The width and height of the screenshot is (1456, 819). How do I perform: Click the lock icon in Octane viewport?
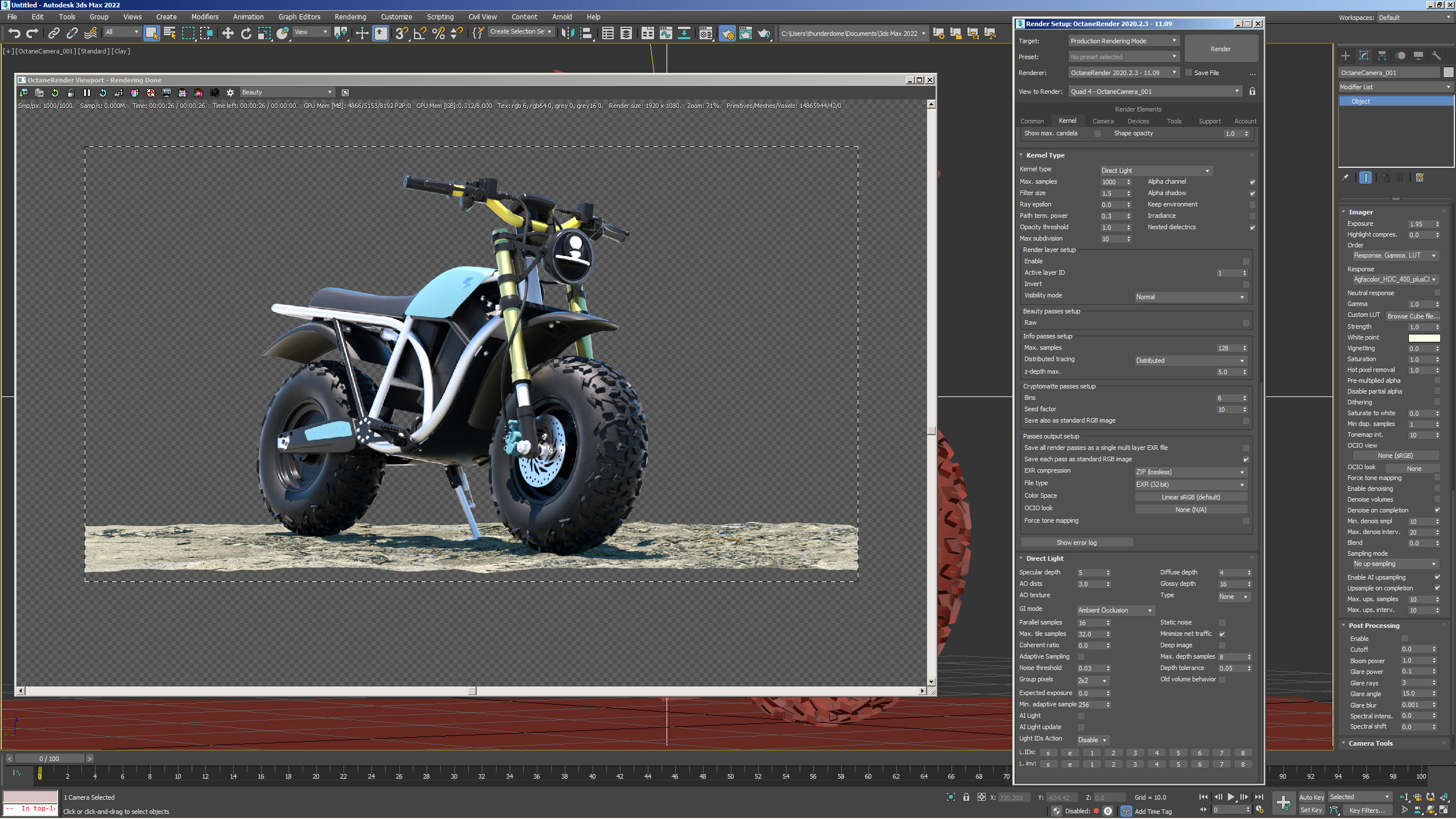coord(71,93)
